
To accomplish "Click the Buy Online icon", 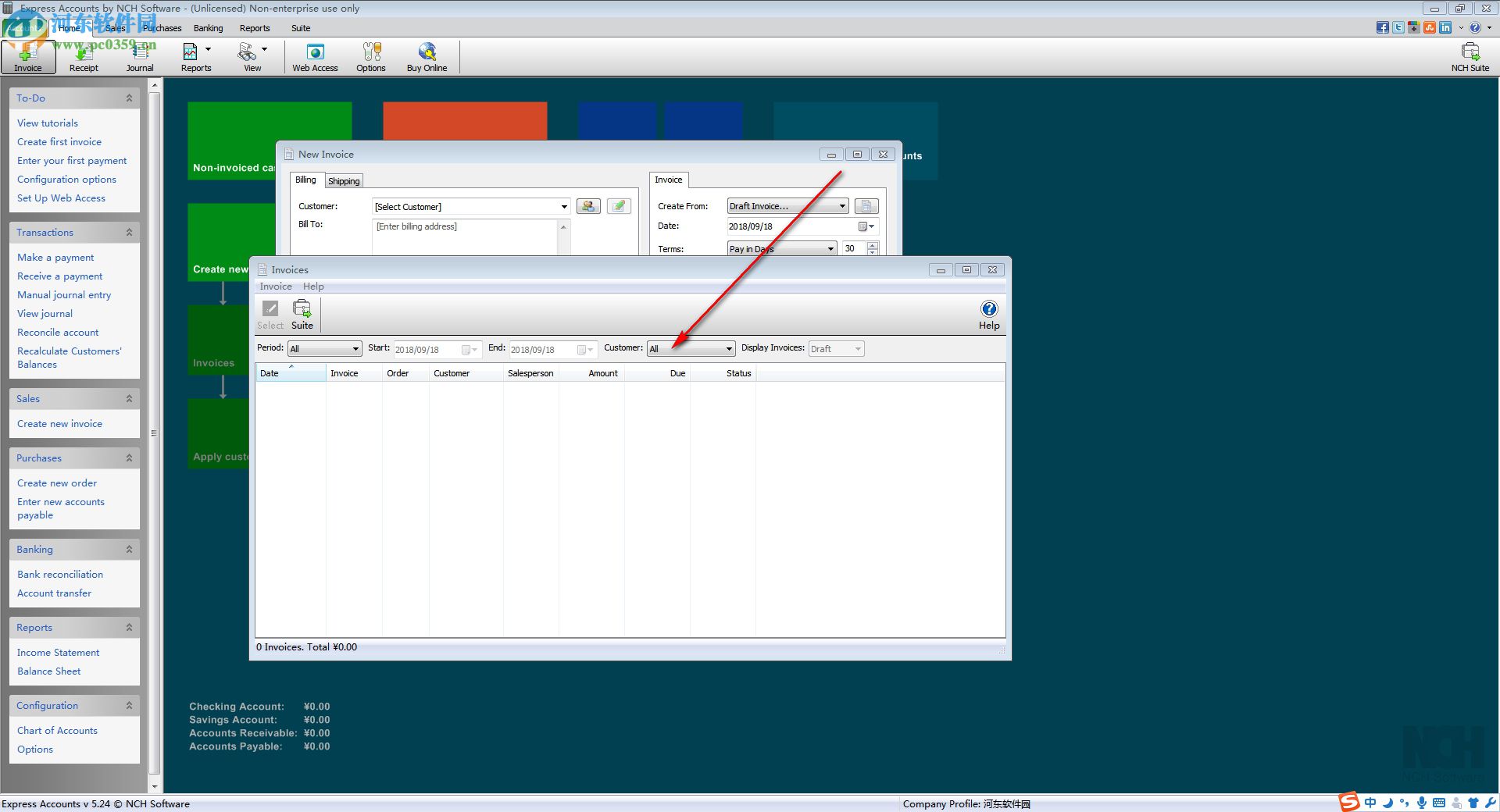I will click(x=427, y=55).
